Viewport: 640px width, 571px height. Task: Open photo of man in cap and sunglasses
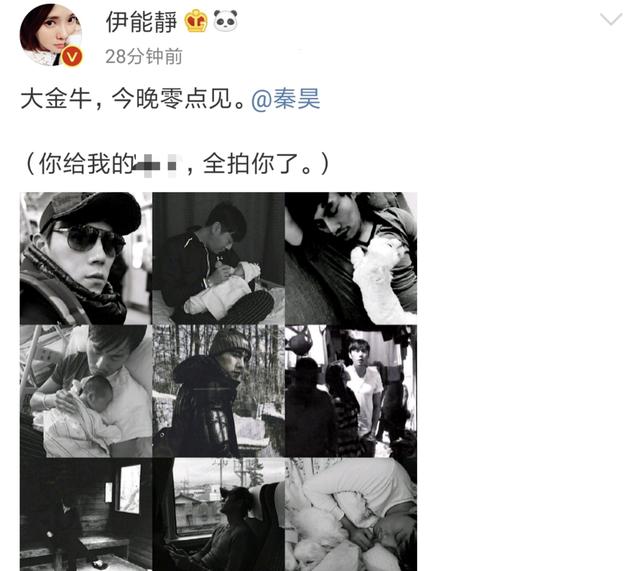tap(86, 258)
